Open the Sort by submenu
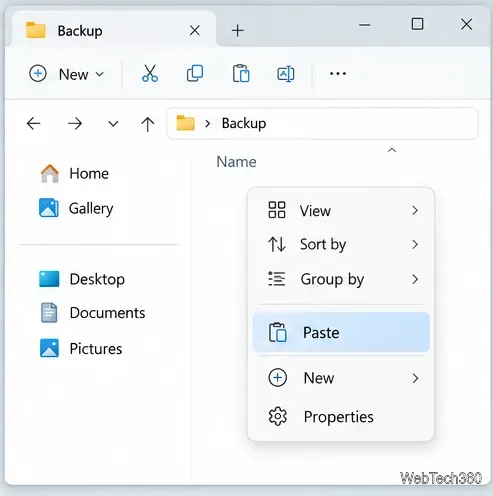Screen dimensions: 493x496 click(x=341, y=245)
